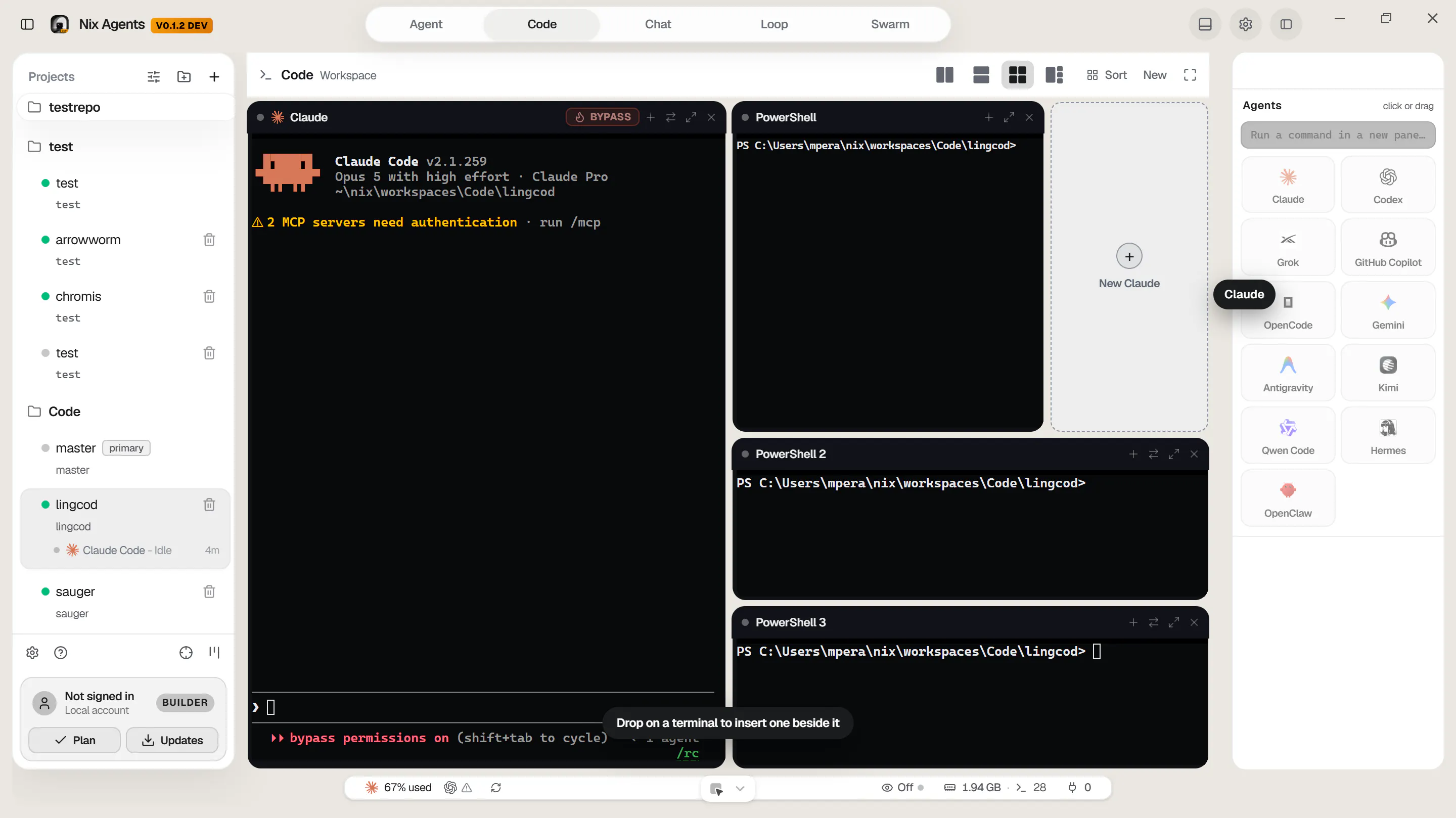The image size is (1456, 818).
Task: Launch the Qwen Code agent
Action: tap(1288, 436)
